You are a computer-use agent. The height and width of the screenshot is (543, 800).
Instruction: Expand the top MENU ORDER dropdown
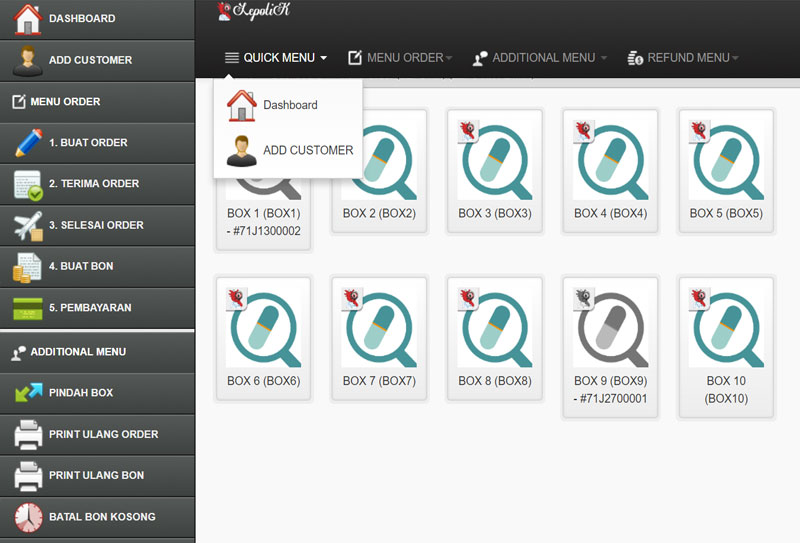[449, 58]
